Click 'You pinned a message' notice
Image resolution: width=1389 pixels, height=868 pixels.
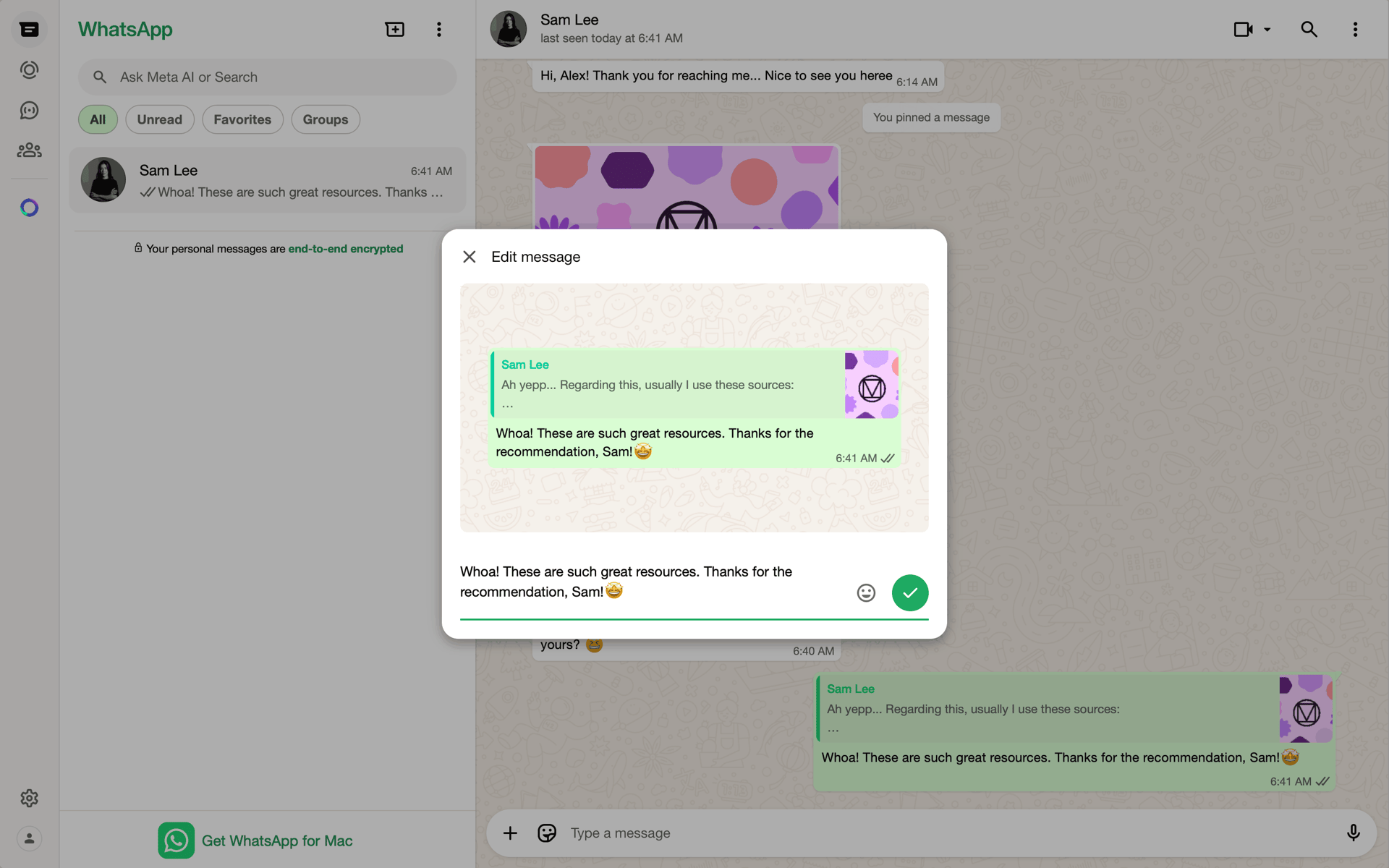tap(931, 117)
